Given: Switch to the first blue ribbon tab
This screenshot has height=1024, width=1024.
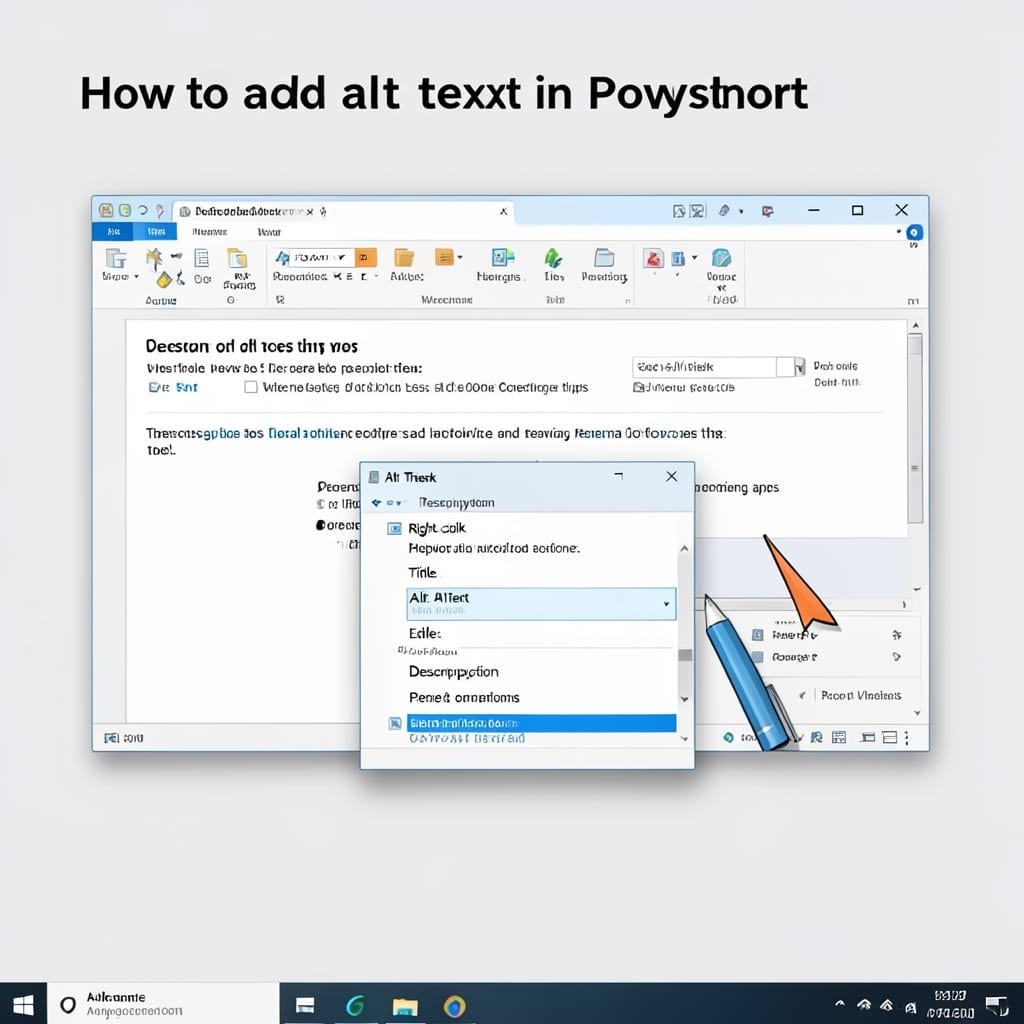Looking at the screenshot, I should point(113,231).
